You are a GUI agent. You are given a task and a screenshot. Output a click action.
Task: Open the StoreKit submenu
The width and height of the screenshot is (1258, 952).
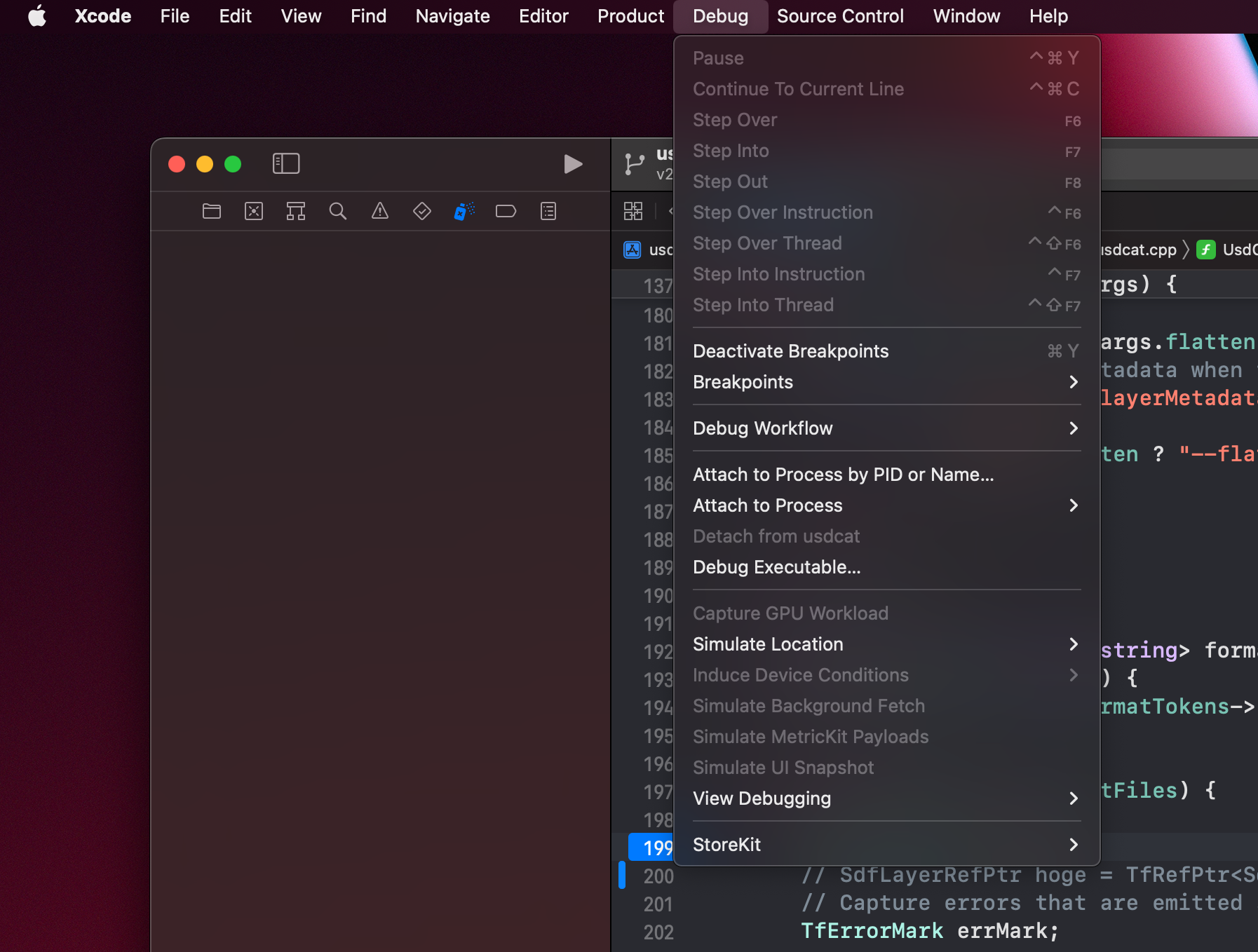pyautogui.click(x=727, y=845)
